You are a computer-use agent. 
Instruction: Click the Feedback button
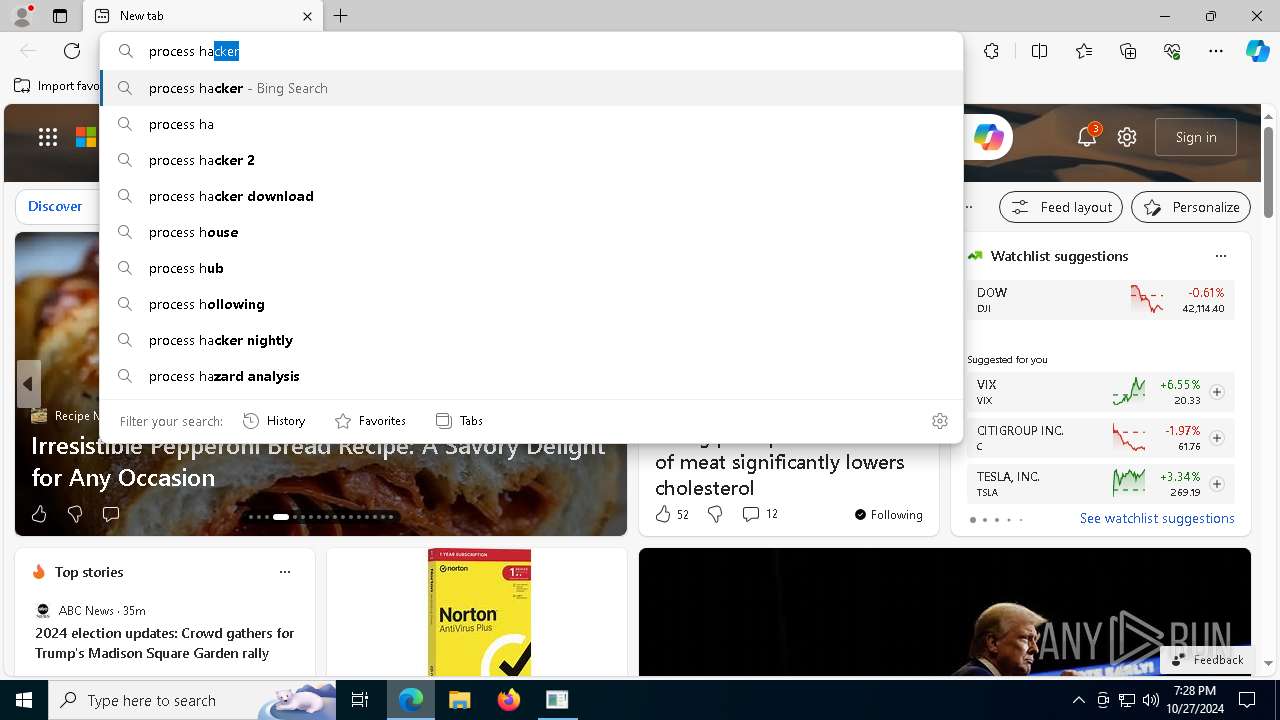pos(1208,659)
